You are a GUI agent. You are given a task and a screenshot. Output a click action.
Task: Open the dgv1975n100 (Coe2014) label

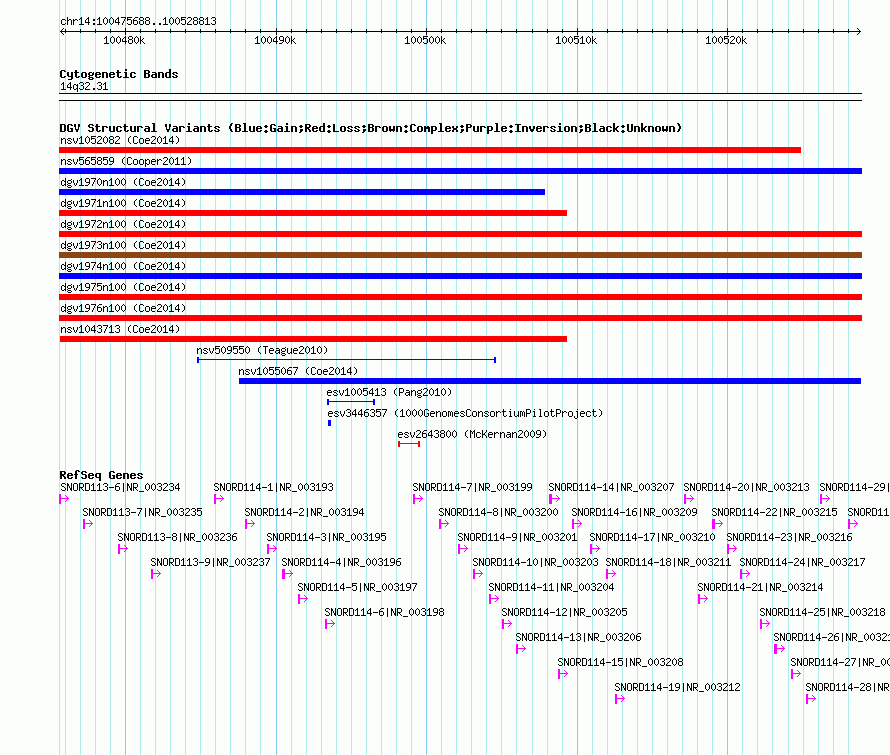coord(123,287)
